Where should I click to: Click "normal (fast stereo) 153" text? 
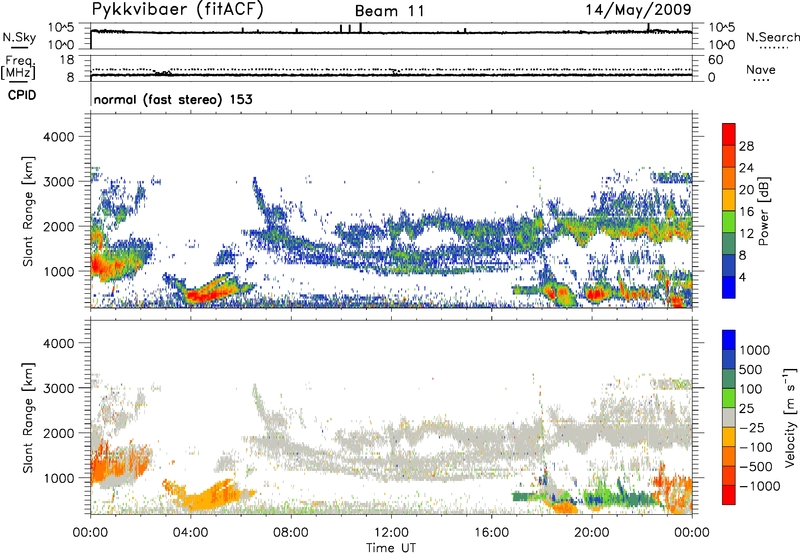point(173,99)
